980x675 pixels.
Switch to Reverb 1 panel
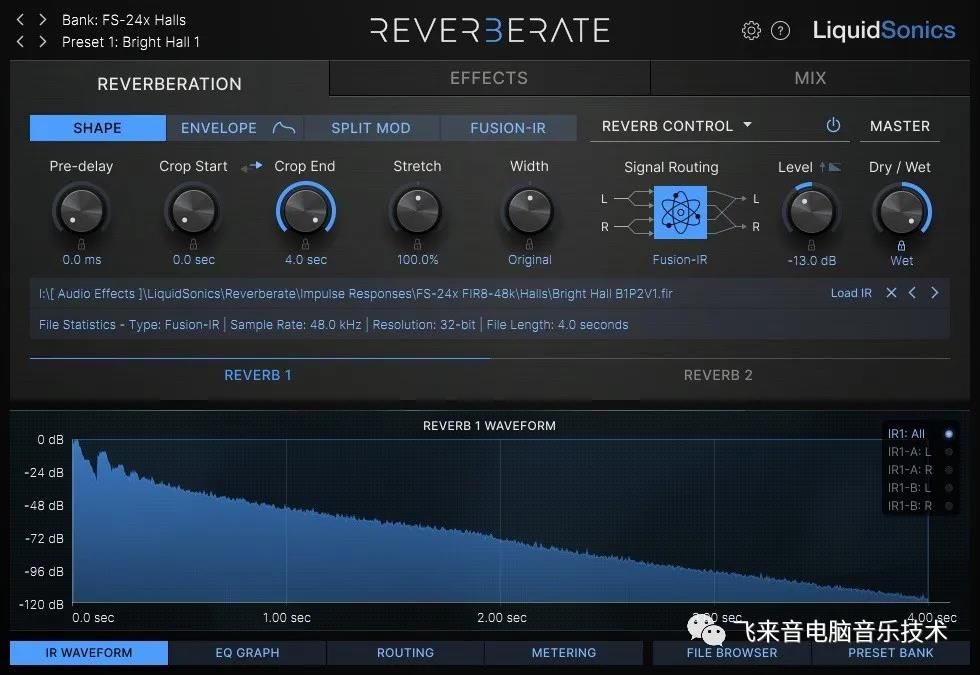[258, 375]
